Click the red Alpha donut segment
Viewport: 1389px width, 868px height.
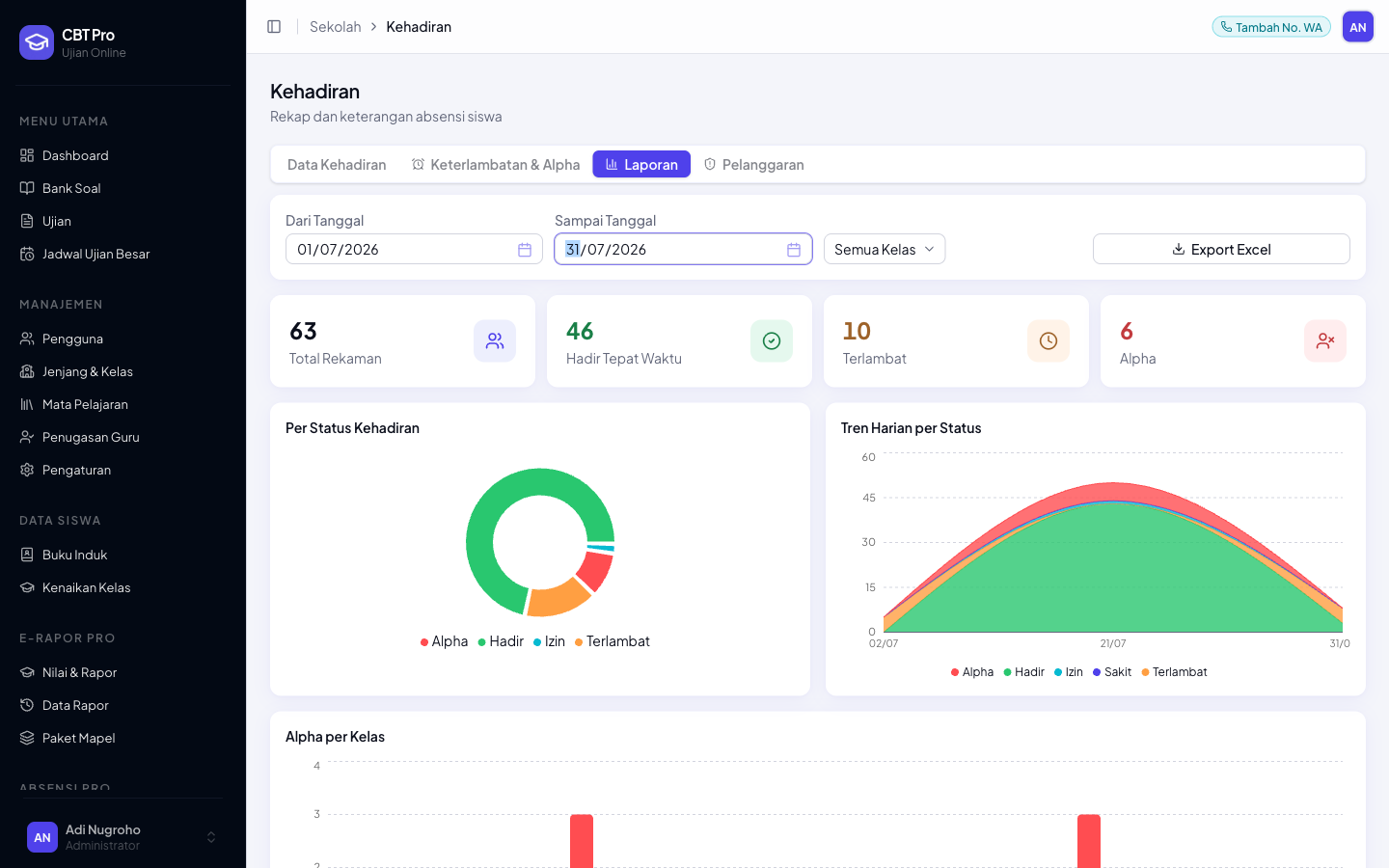tap(595, 569)
